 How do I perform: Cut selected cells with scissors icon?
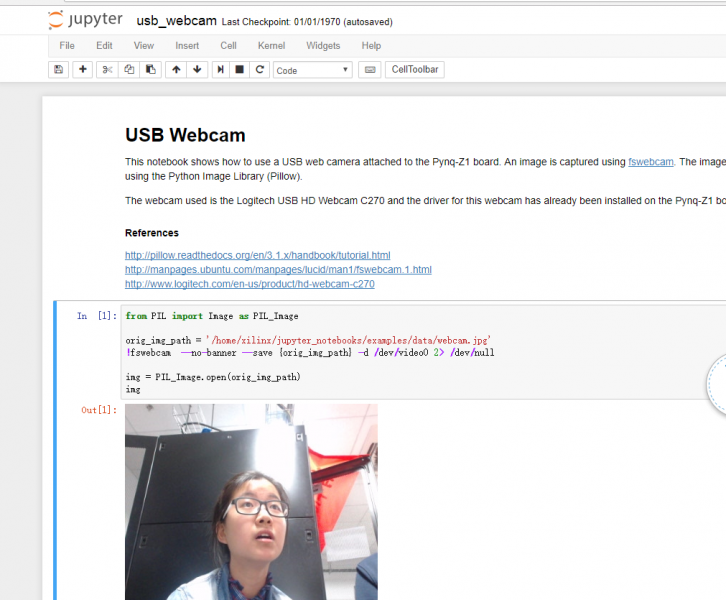(107, 69)
